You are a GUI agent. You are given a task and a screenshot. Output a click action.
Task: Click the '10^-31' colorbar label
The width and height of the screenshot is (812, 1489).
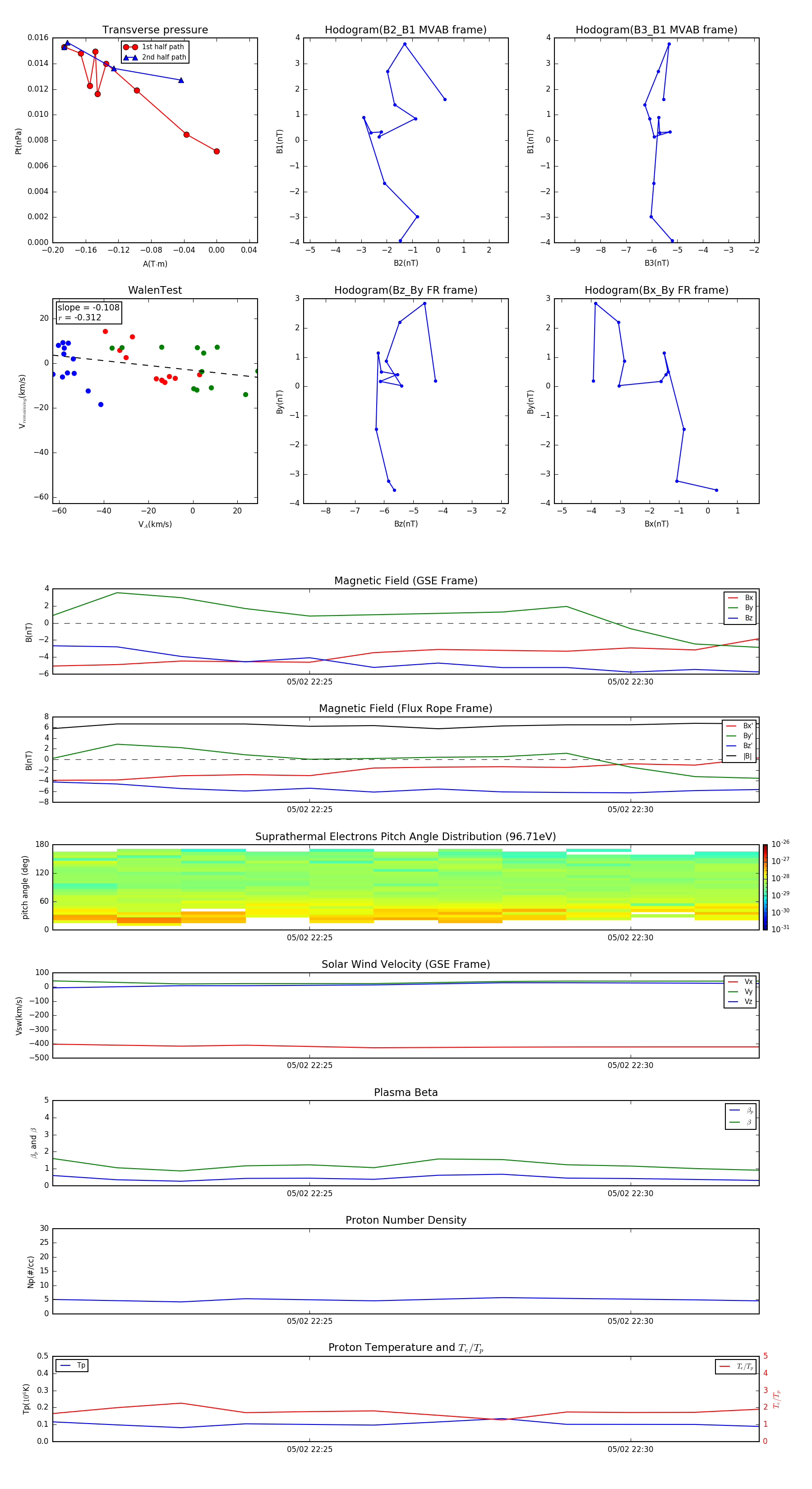[780, 929]
